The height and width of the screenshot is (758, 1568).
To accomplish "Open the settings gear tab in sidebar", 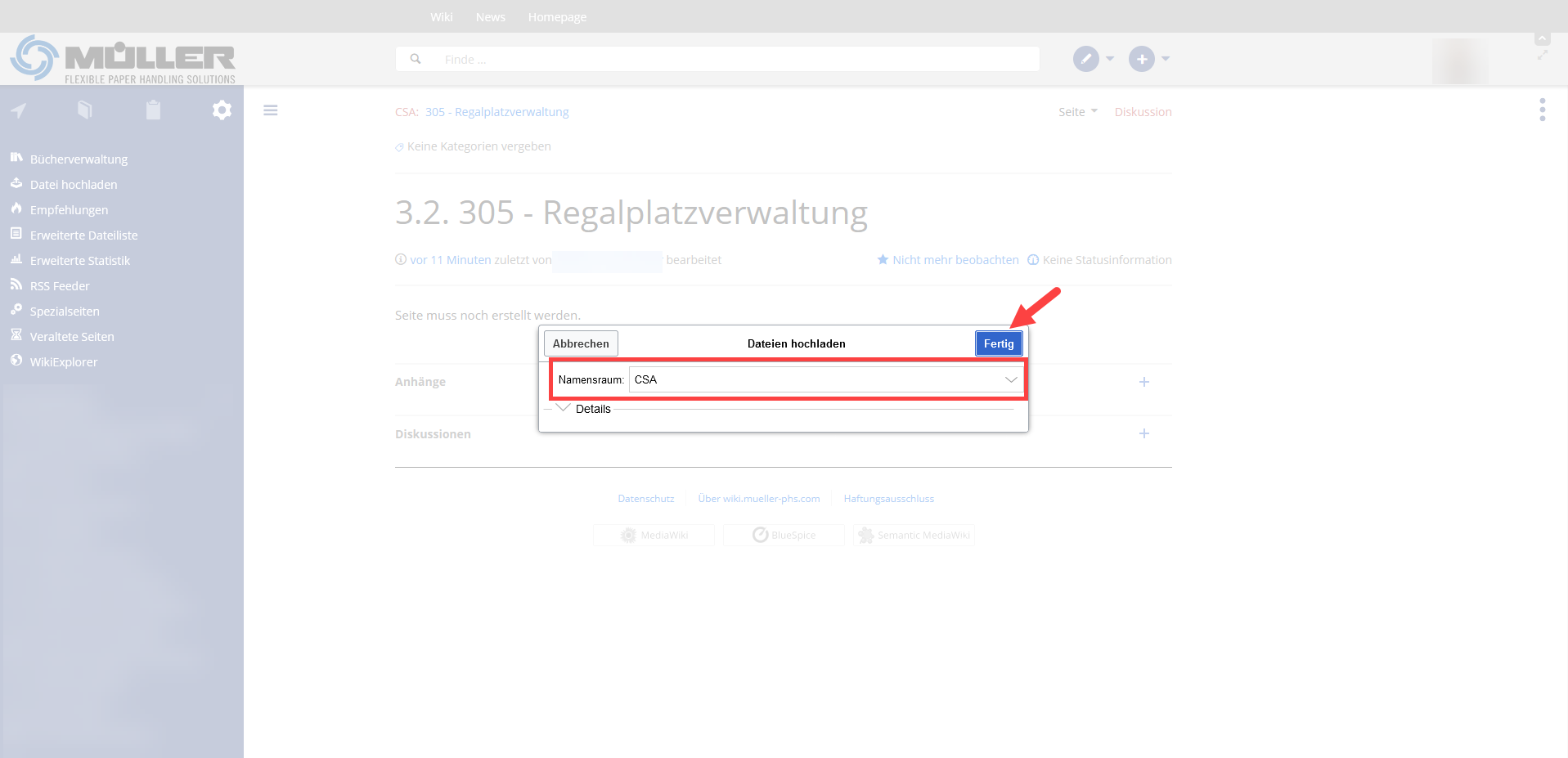I will [222, 110].
